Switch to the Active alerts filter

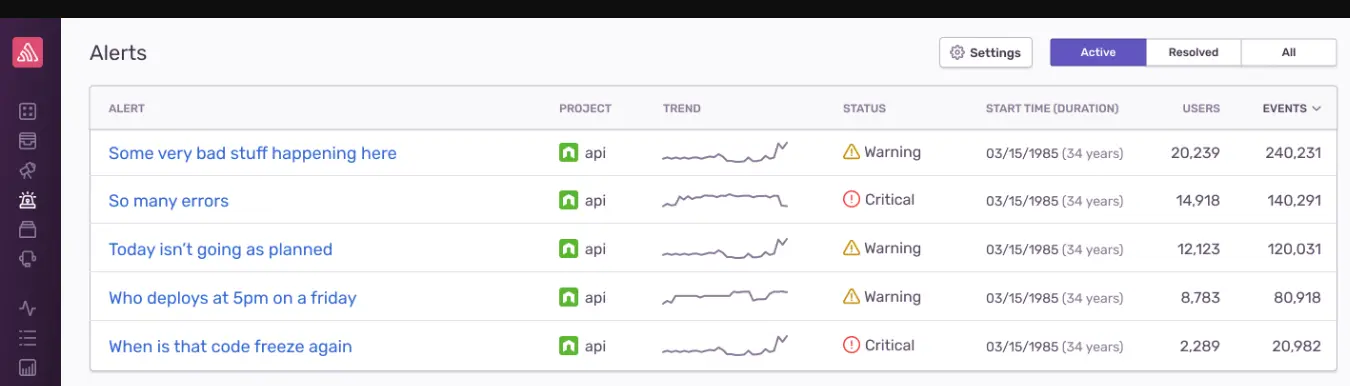click(x=1098, y=52)
